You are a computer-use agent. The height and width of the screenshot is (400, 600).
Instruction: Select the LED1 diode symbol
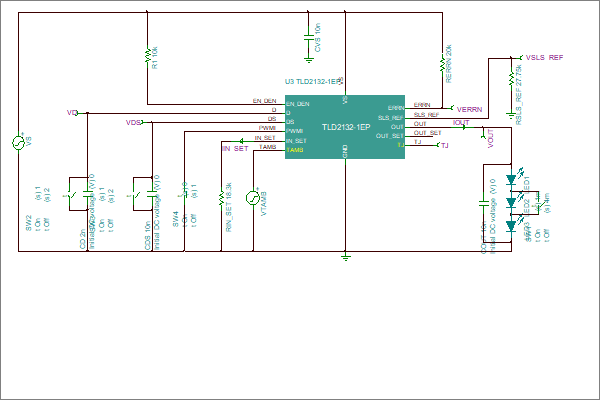(x=511, y=180)
